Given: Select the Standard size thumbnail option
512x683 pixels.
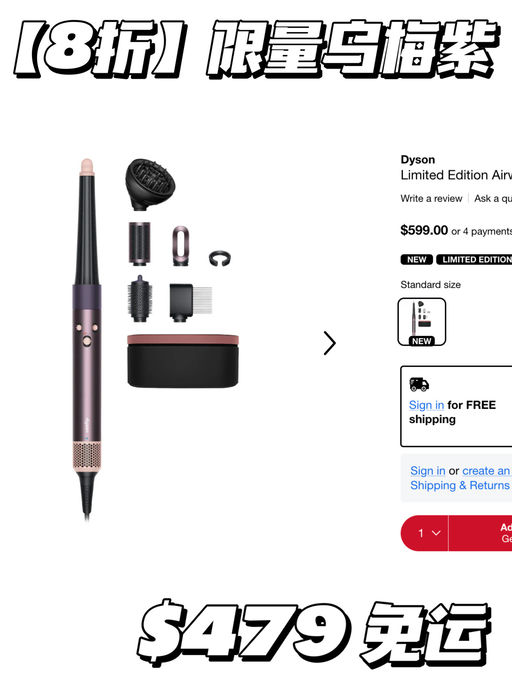Looking at the screenshot, I should click(x=422, y=322).
